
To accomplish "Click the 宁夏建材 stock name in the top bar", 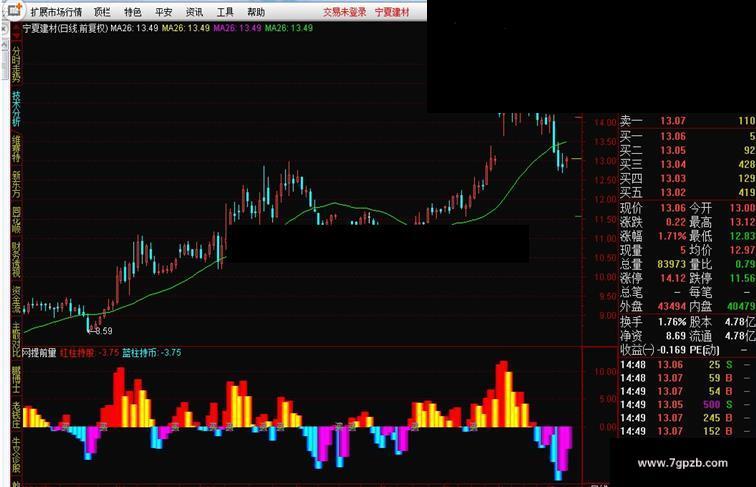I will pyautogui.click(x=392, y=12).
